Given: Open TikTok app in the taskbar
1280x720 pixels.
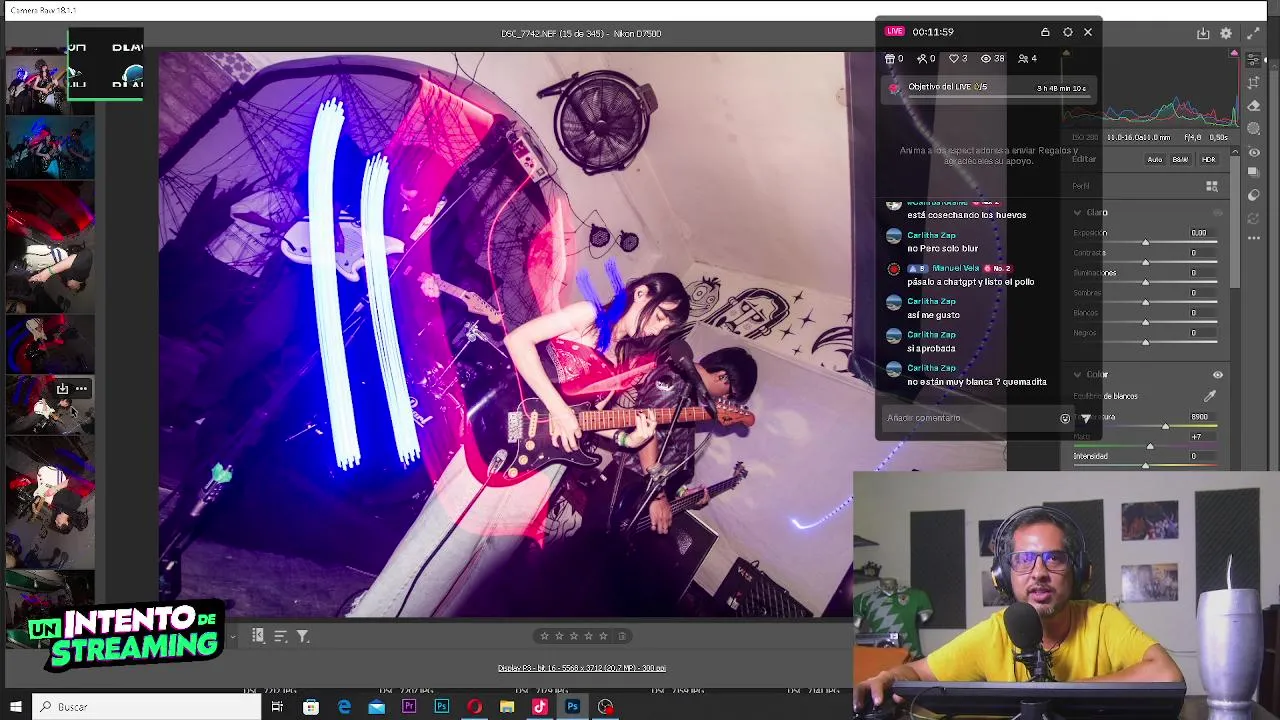Looking at the screenshot, I should 540,707.
